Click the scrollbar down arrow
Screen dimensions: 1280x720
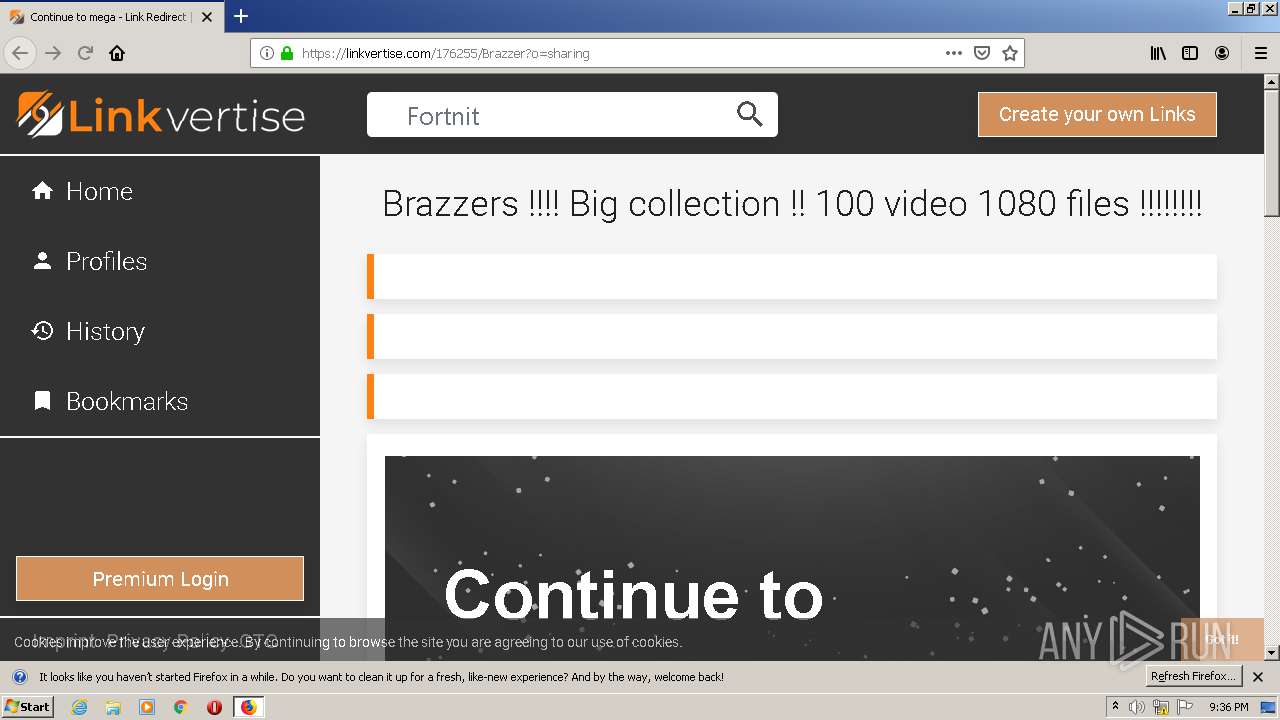[x=1272, y=653]
